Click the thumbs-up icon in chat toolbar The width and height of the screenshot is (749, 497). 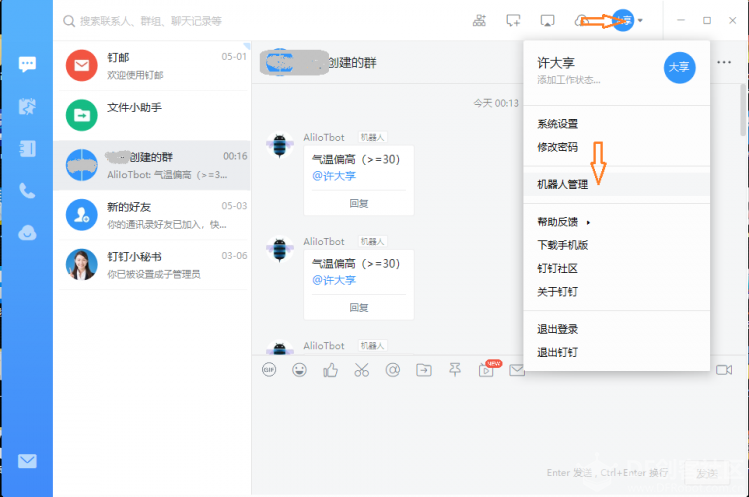pyautogui.click(x=331, y=370)
